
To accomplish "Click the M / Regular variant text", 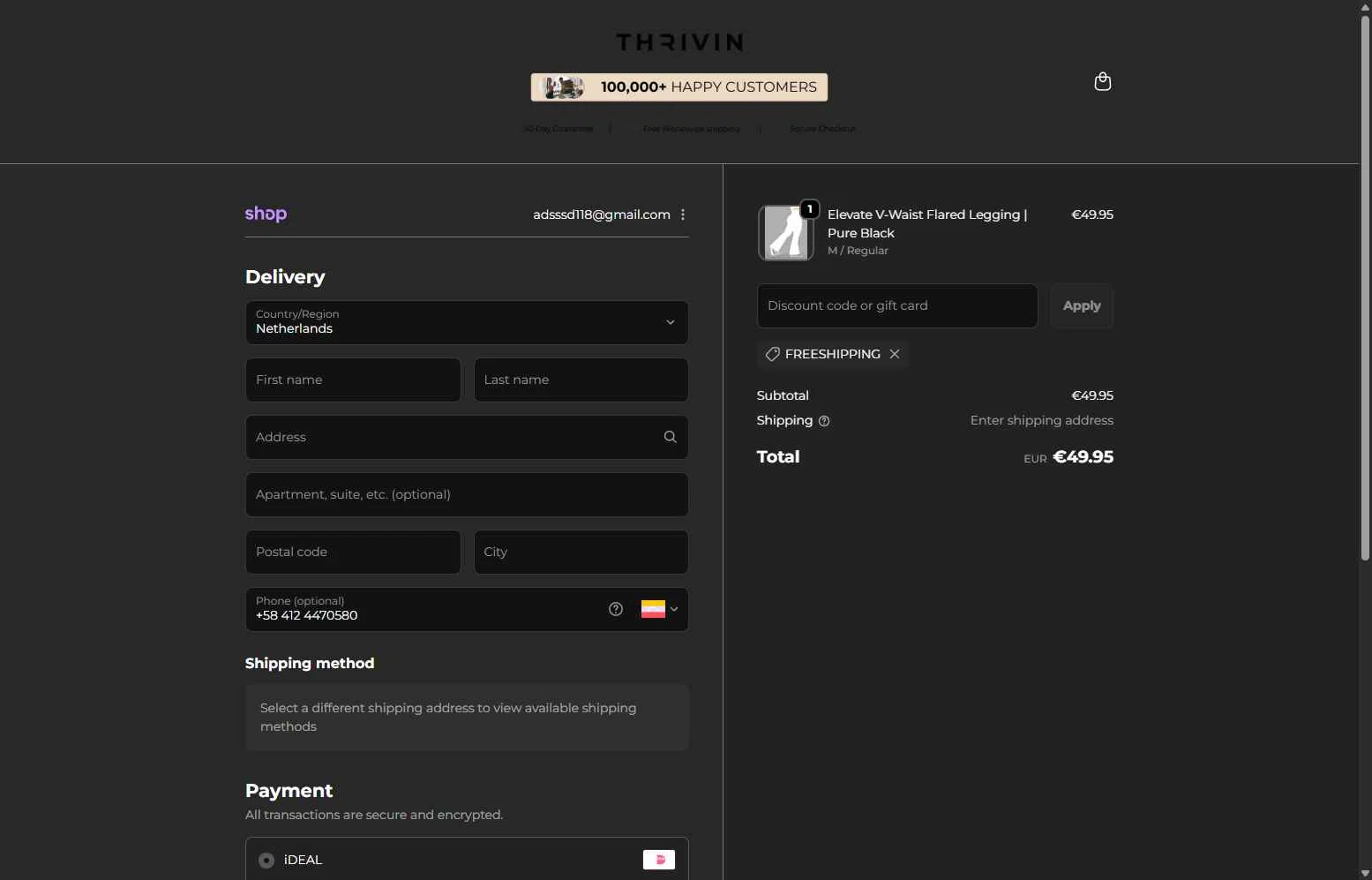I will 858,251.
